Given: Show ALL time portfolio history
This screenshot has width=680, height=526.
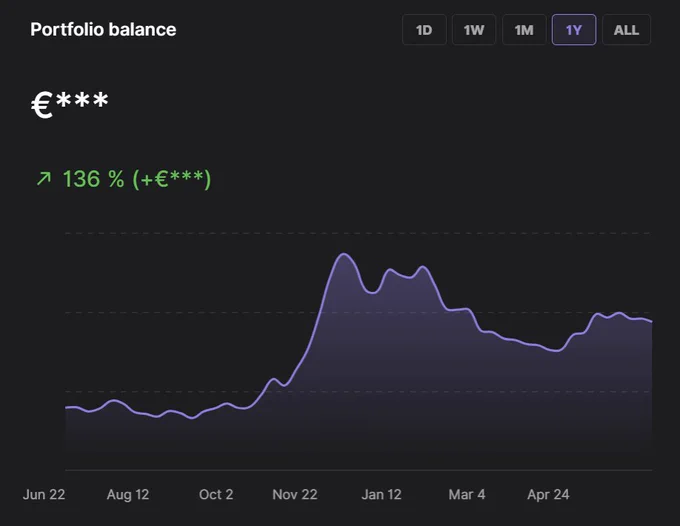Looking at the screenshot, I should pos(626,29).
